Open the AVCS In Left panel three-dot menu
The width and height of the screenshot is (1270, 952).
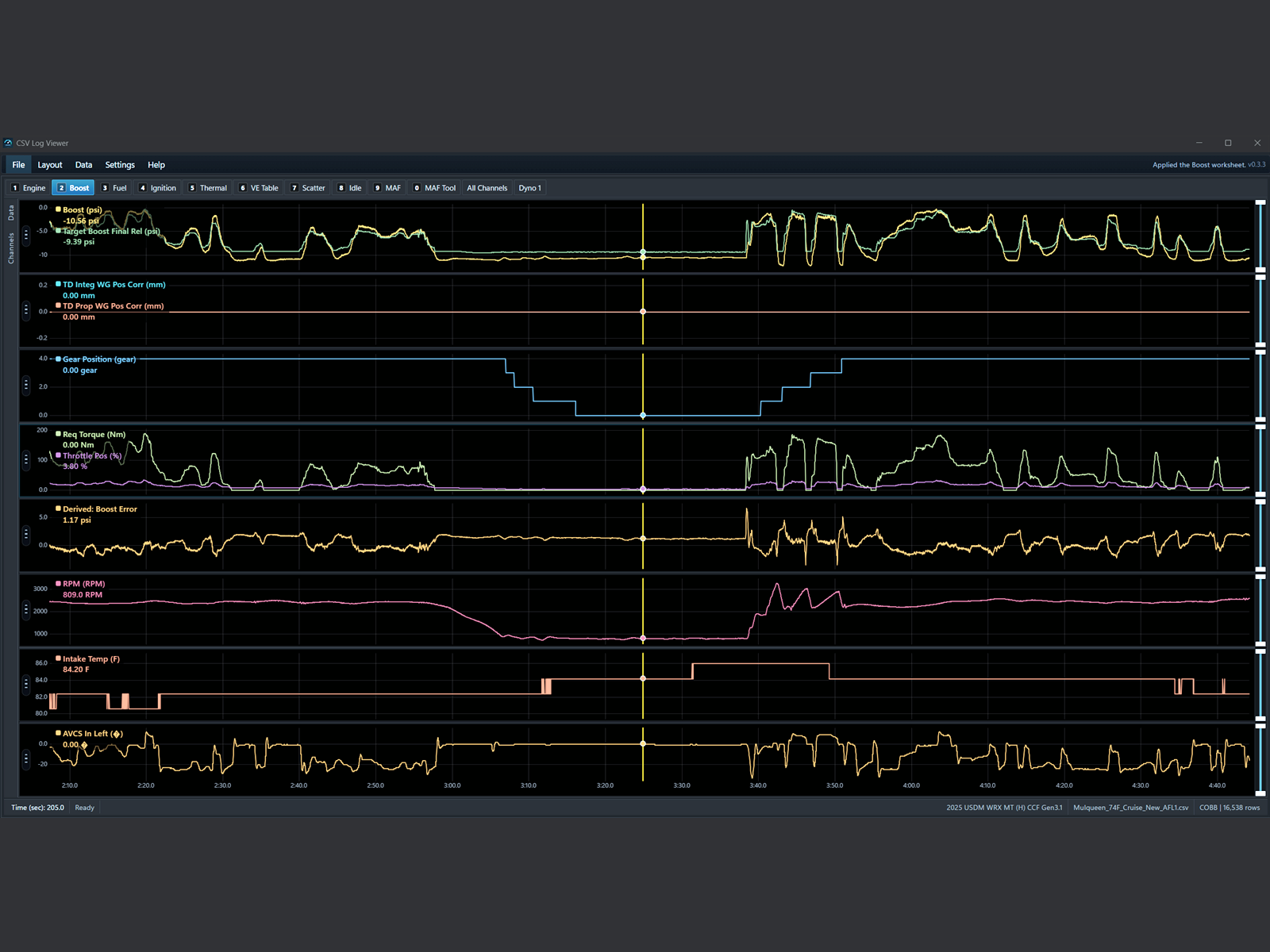coord(26,758)
